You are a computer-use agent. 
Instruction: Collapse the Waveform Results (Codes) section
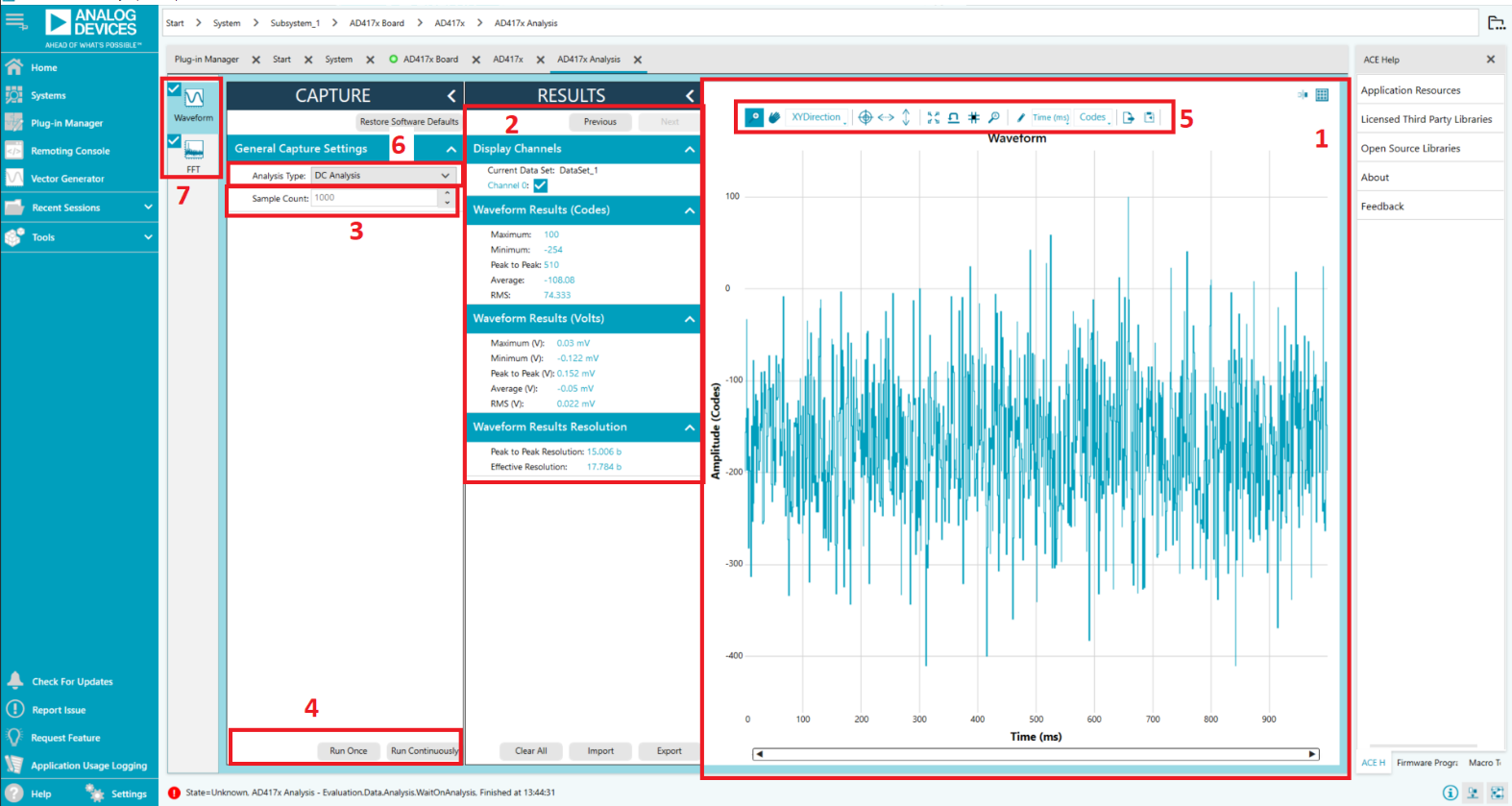pyautogui.click(x=690, y=210)
